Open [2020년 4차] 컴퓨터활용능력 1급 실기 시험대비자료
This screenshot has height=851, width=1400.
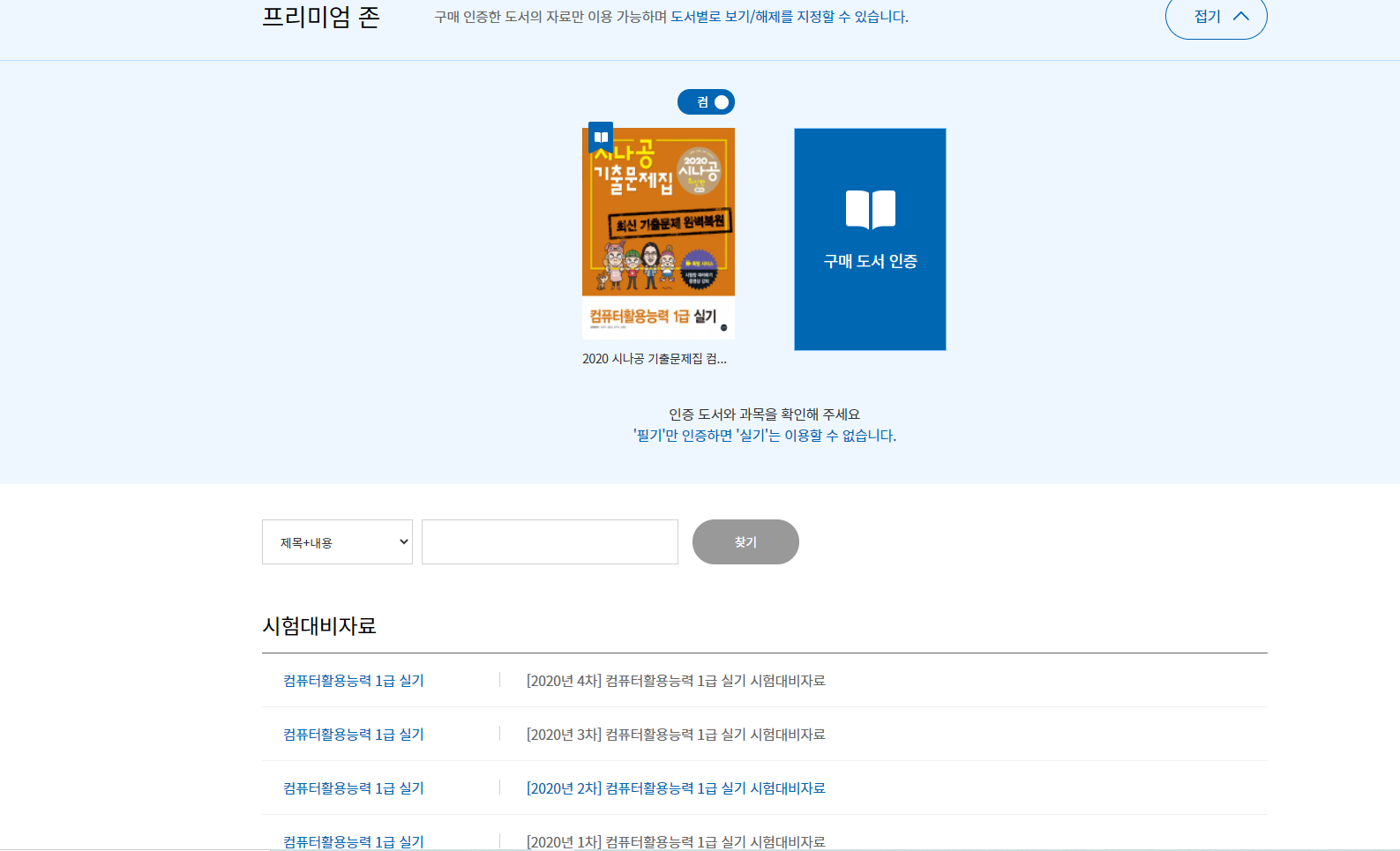coord(676,681)
